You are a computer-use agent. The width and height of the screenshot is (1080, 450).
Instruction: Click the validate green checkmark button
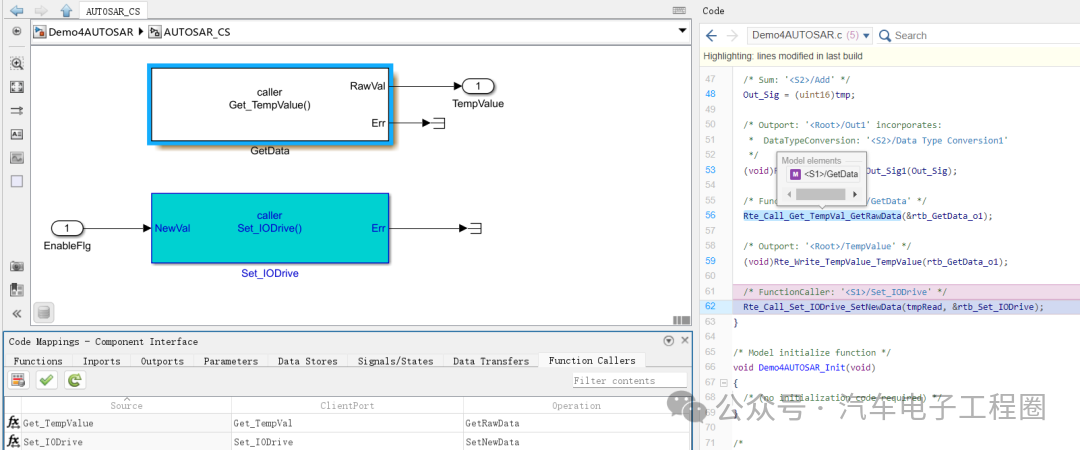tap(47, 380)
